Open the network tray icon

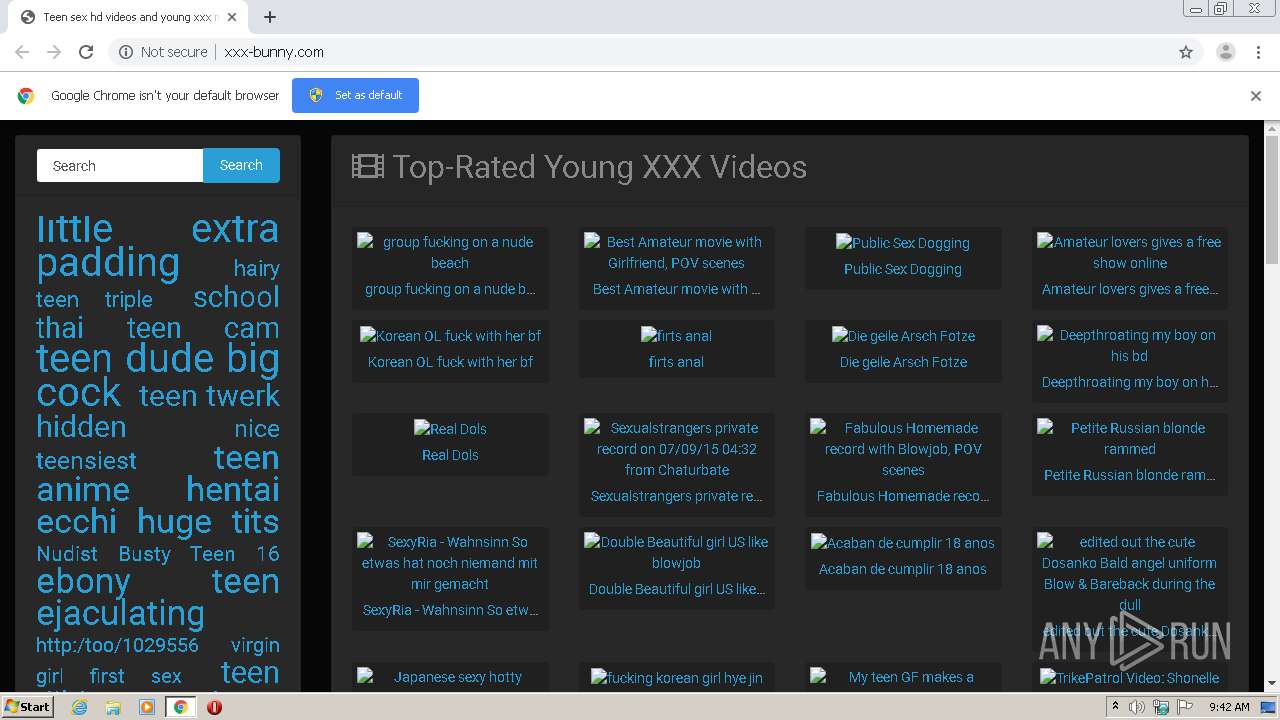1161,707
